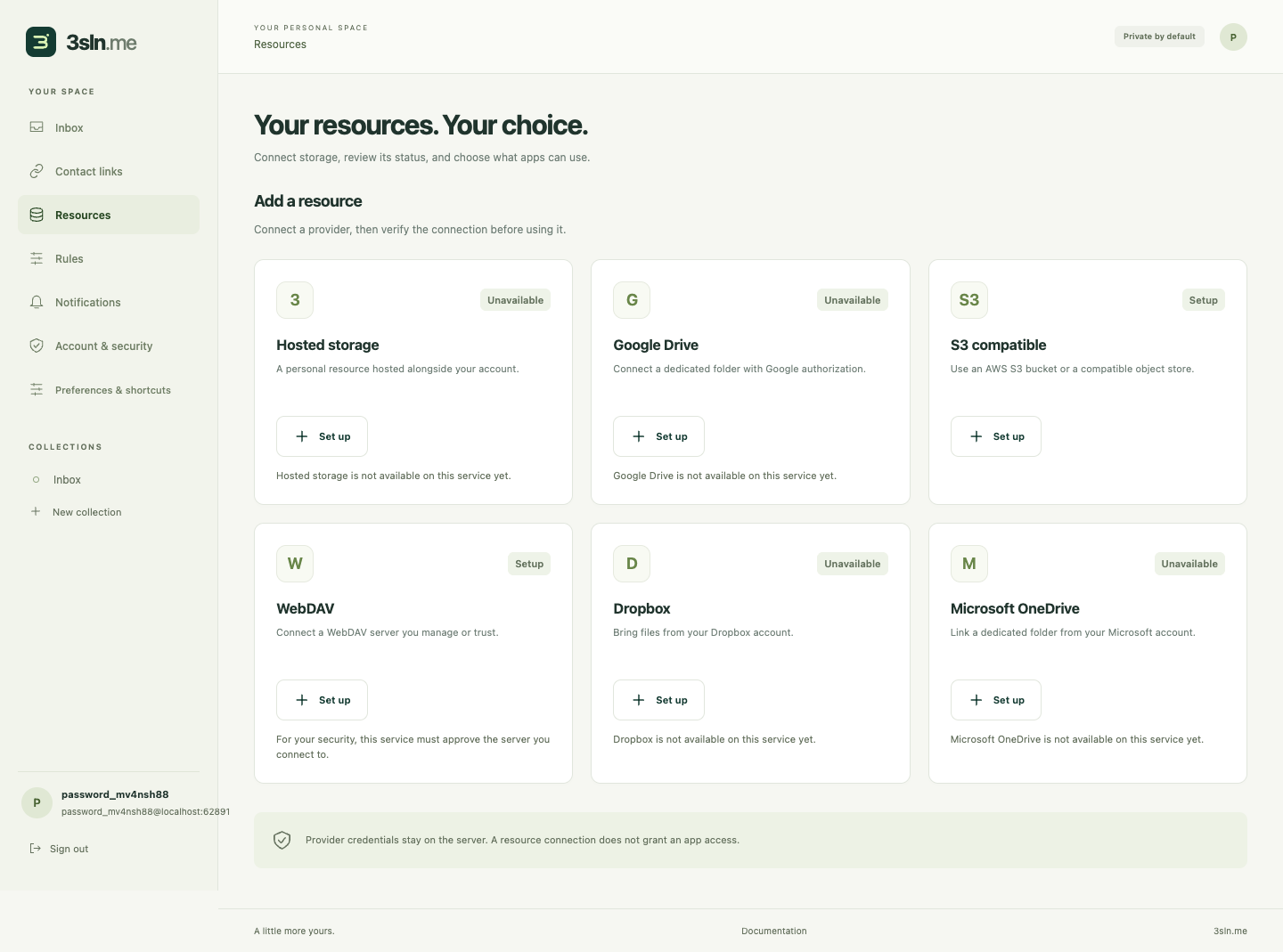Go to Contact links page
Screen dimensions: 1283x952
[109, 171]
